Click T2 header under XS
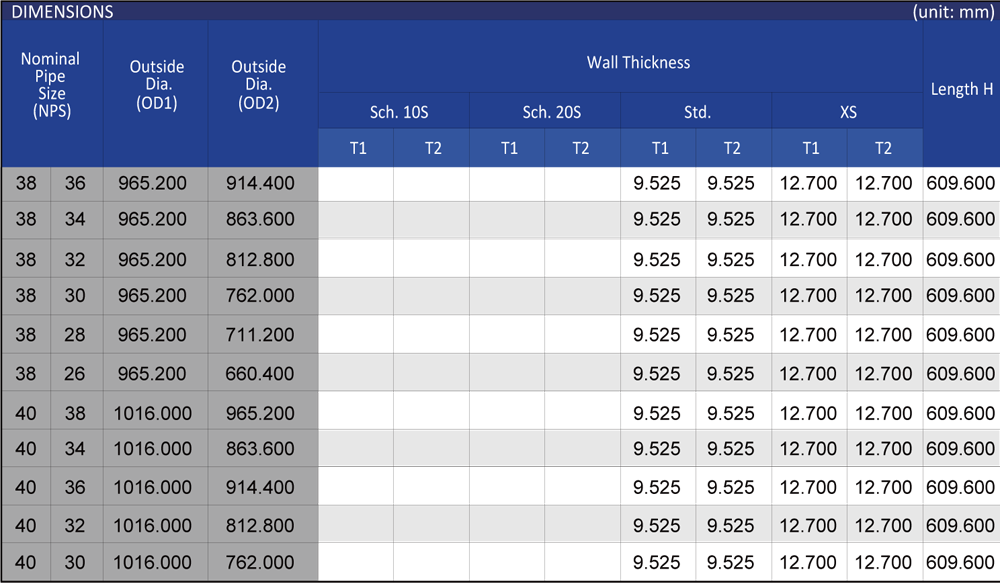The image size is (1000, 583). point(883,148)
